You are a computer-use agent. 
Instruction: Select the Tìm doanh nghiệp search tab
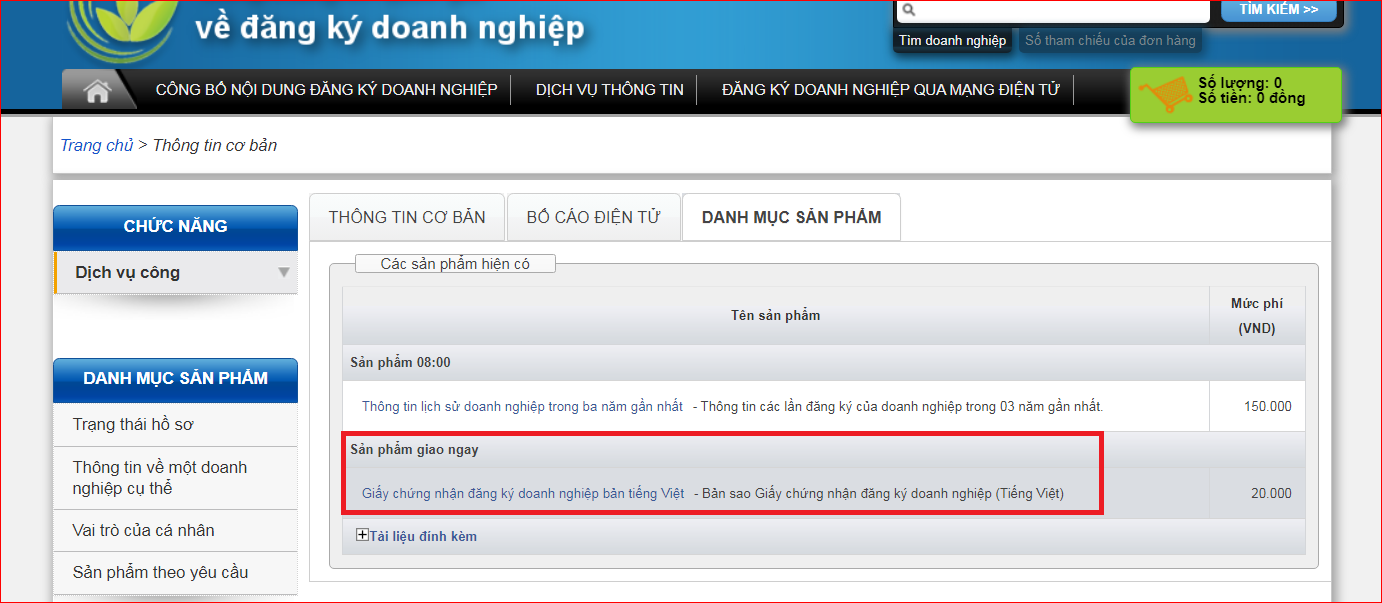tap(952, 41)
